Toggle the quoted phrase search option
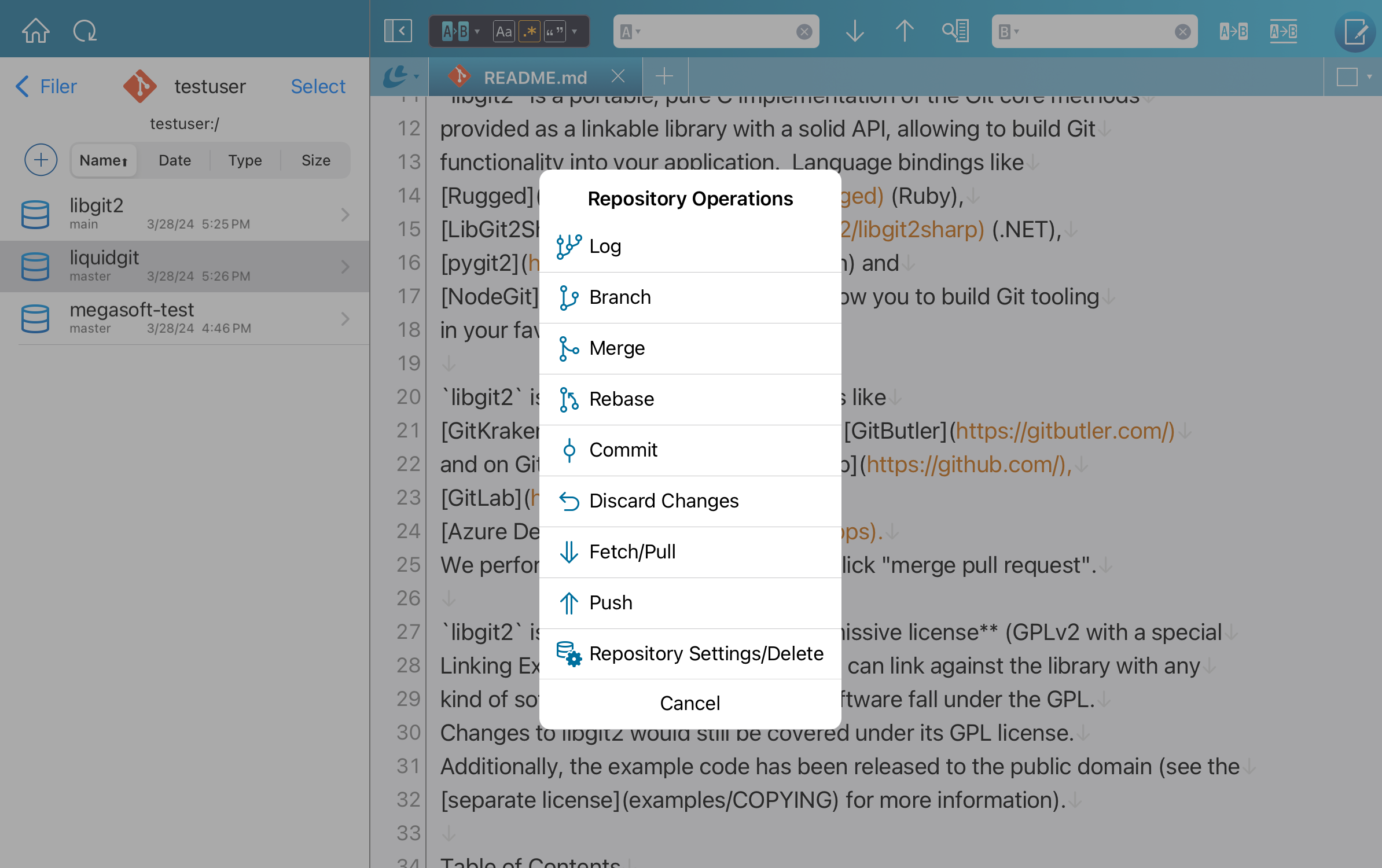Screen dimensions: 1382x868 (554, 31)
